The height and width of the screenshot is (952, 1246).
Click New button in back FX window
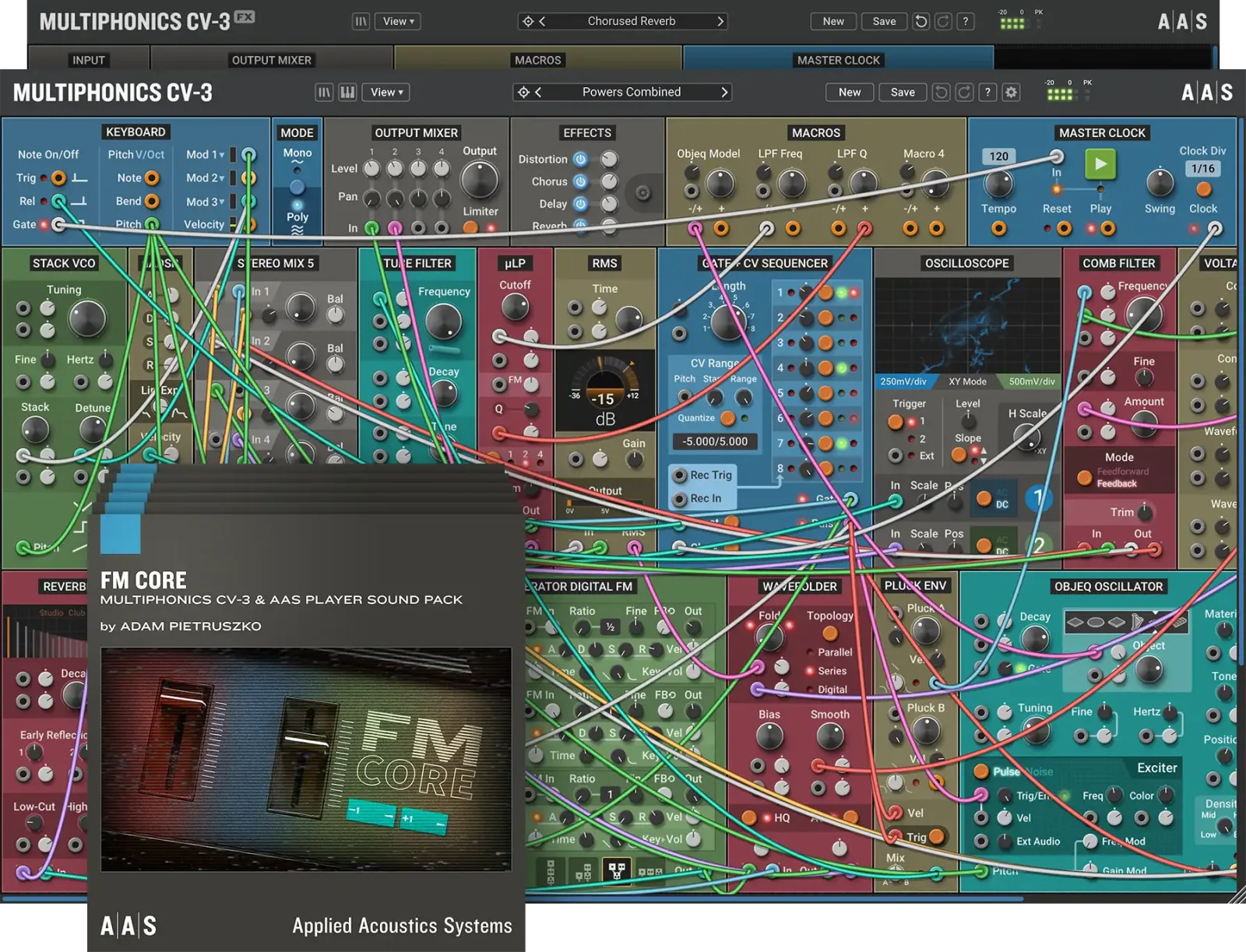833,22
